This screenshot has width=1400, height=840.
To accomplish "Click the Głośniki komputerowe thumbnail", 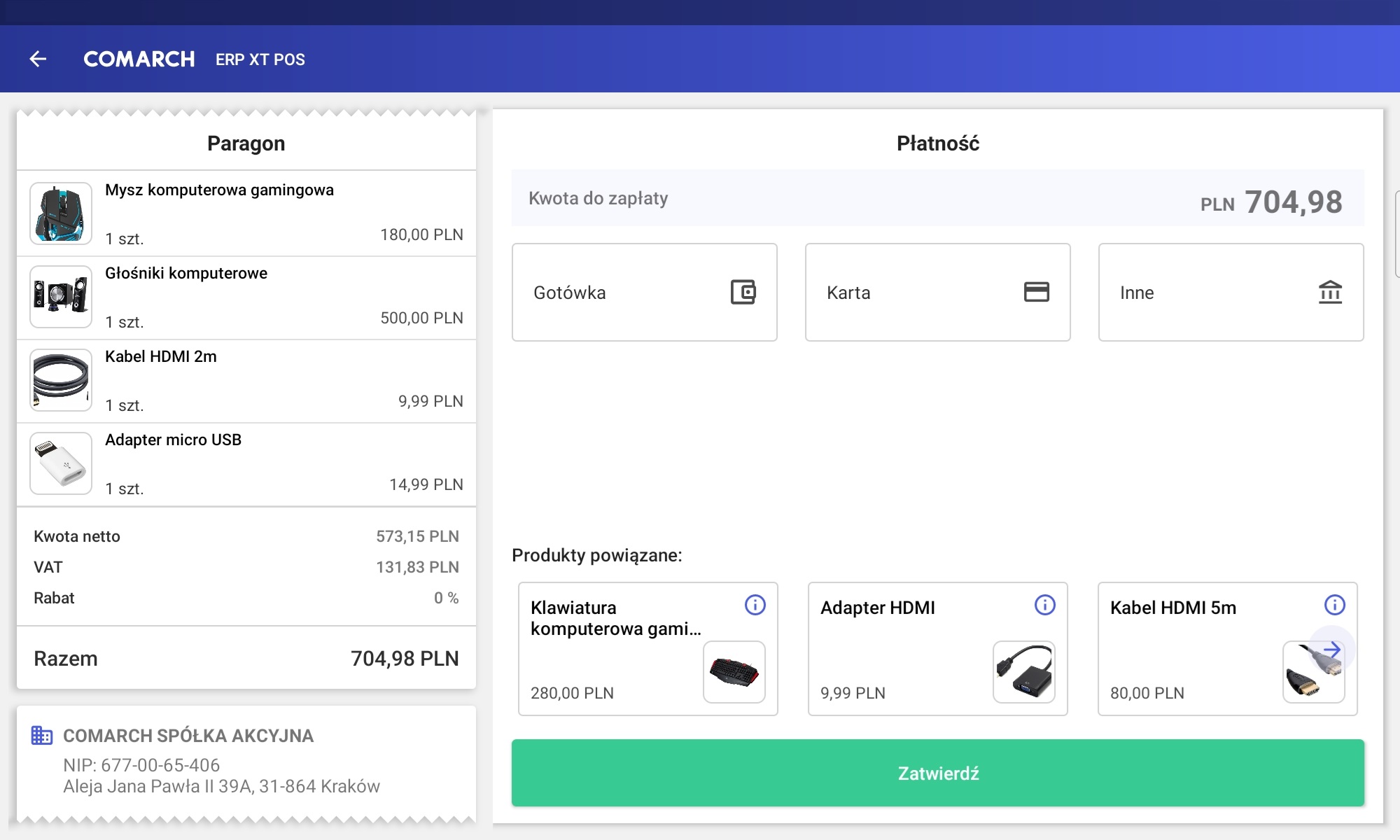I will click(x=61, y=297).
